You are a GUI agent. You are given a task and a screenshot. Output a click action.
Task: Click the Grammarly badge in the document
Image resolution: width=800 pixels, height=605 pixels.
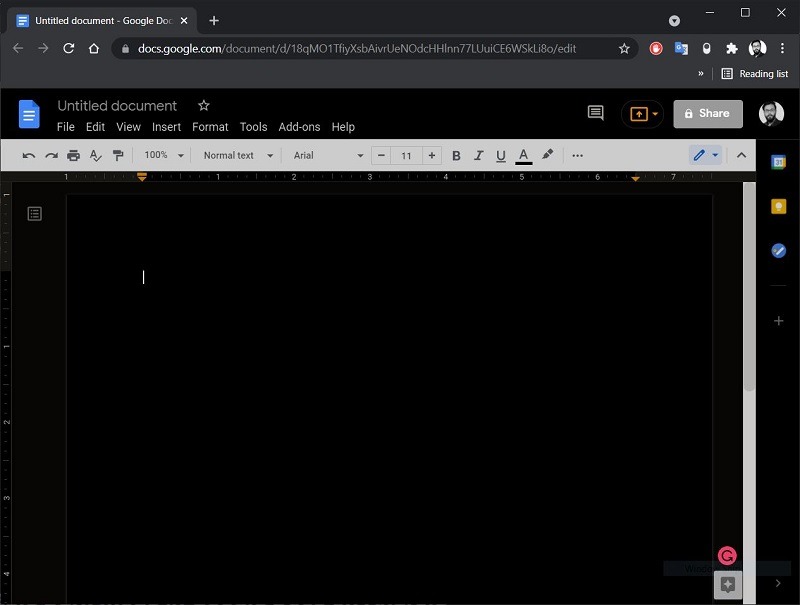(x=727, y=556)
